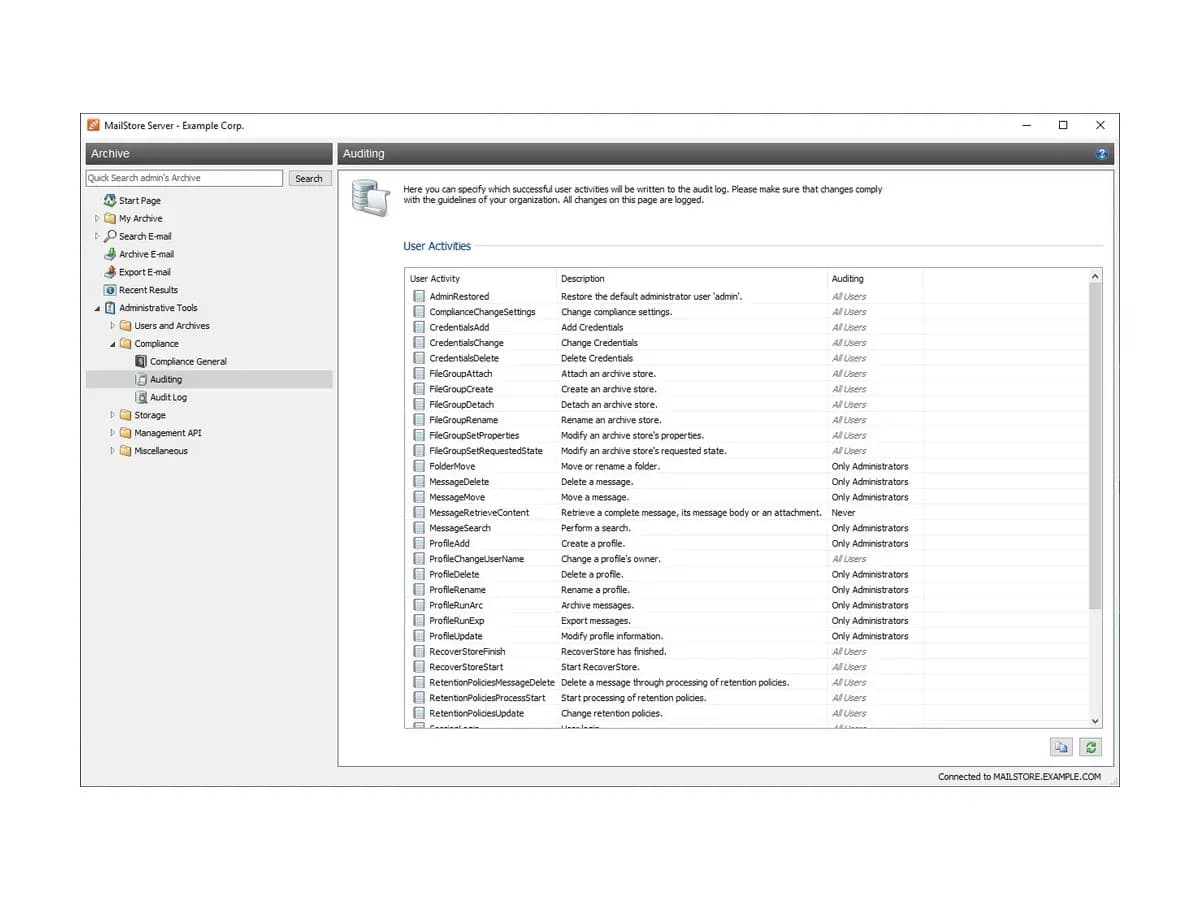
Task: Click the FolderMove row icon
Action: [x=419, y=467]
